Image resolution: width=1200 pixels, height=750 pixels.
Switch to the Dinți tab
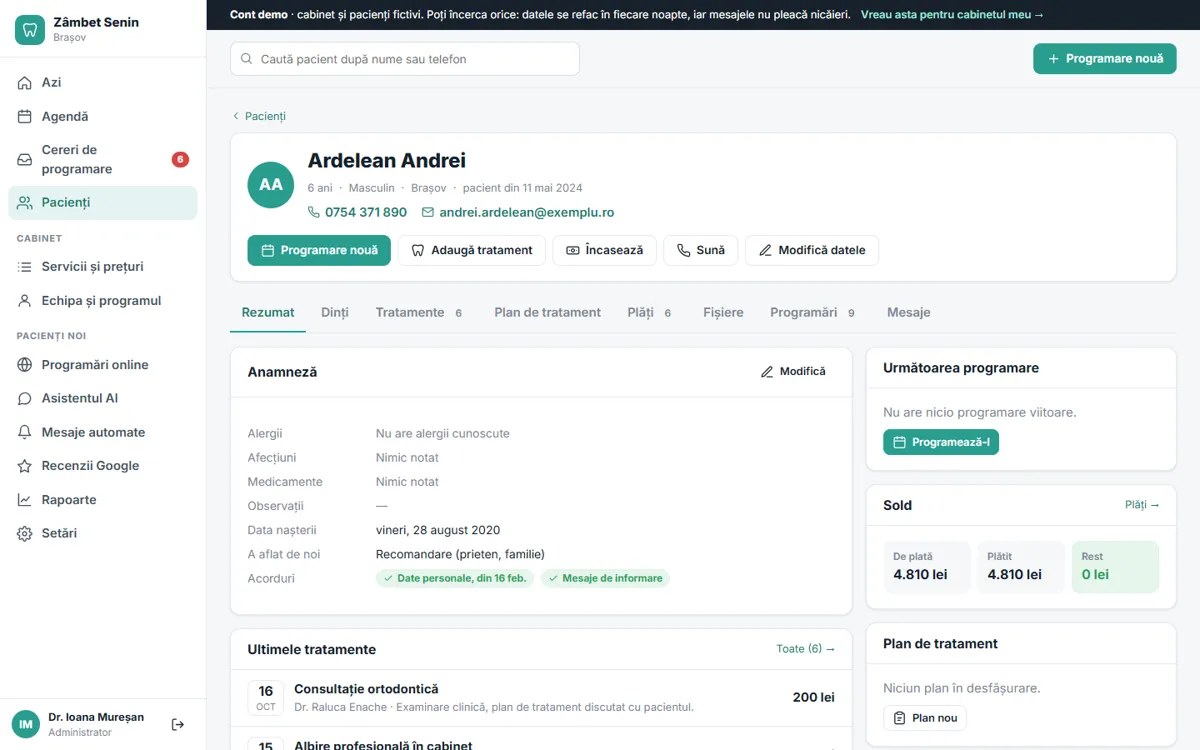pos(335,312)
